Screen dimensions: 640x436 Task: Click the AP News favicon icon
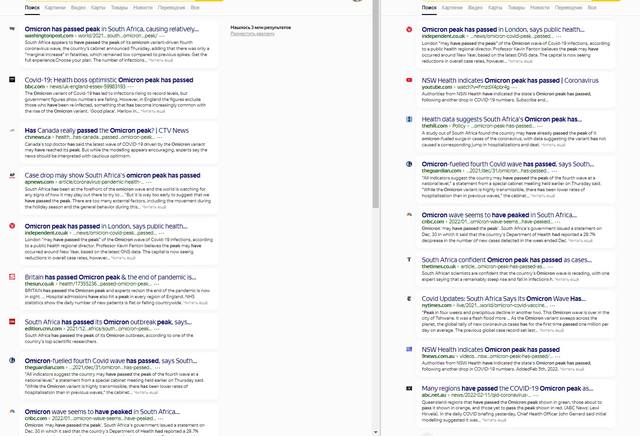(11, 176)
